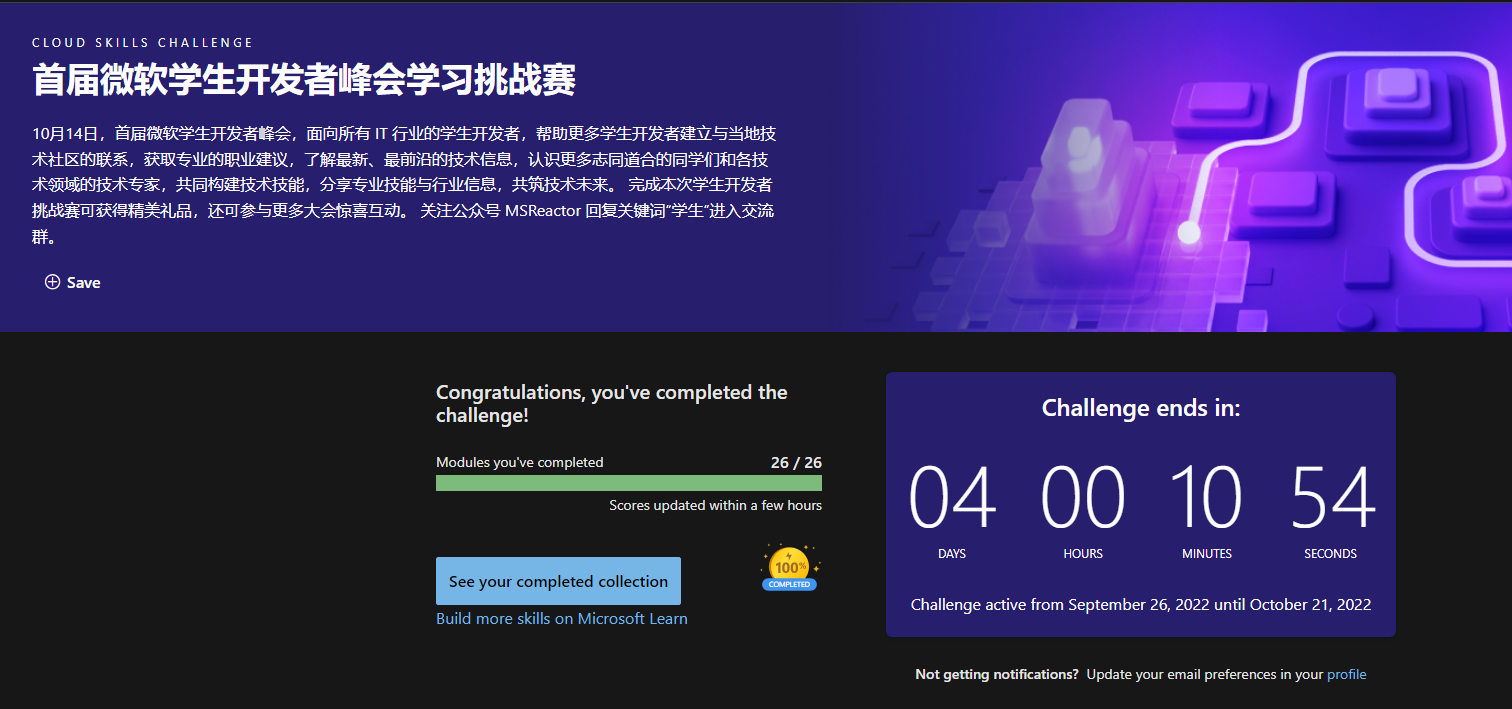
Task: Click the hero banner illustration
Action: (1180, 168)
